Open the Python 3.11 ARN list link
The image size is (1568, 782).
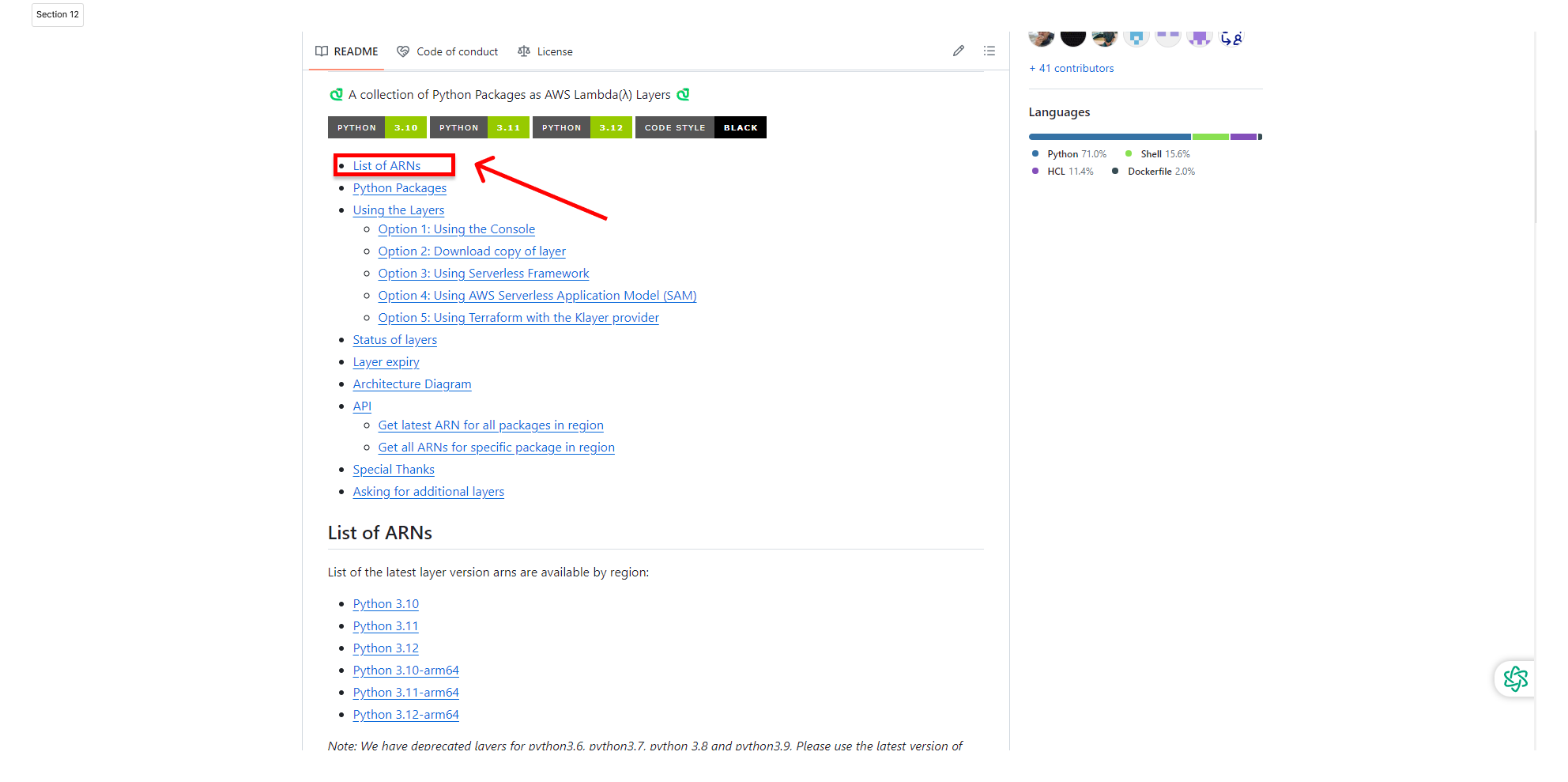tap(386, 626)
